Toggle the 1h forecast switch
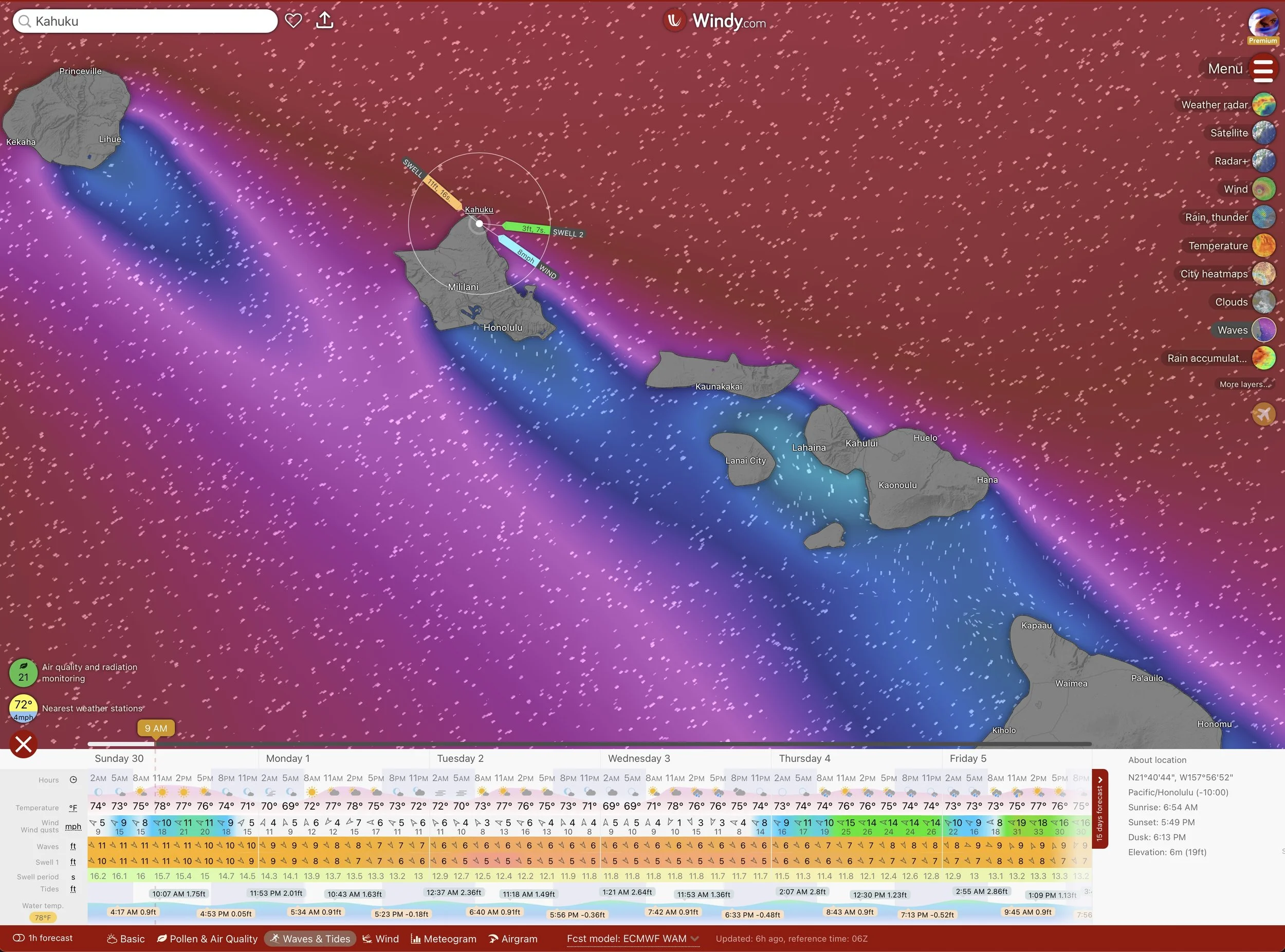 click(x=19, y=938)
